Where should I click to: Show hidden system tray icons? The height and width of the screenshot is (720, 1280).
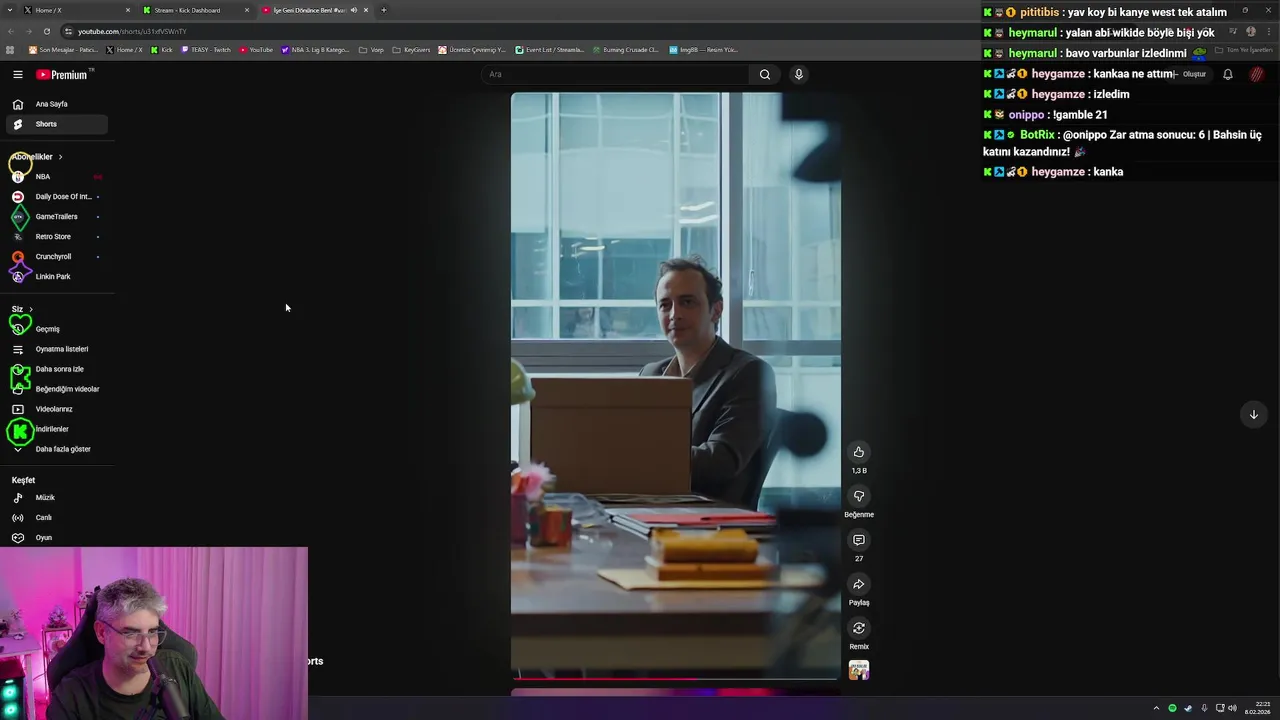coord(1156,708)
